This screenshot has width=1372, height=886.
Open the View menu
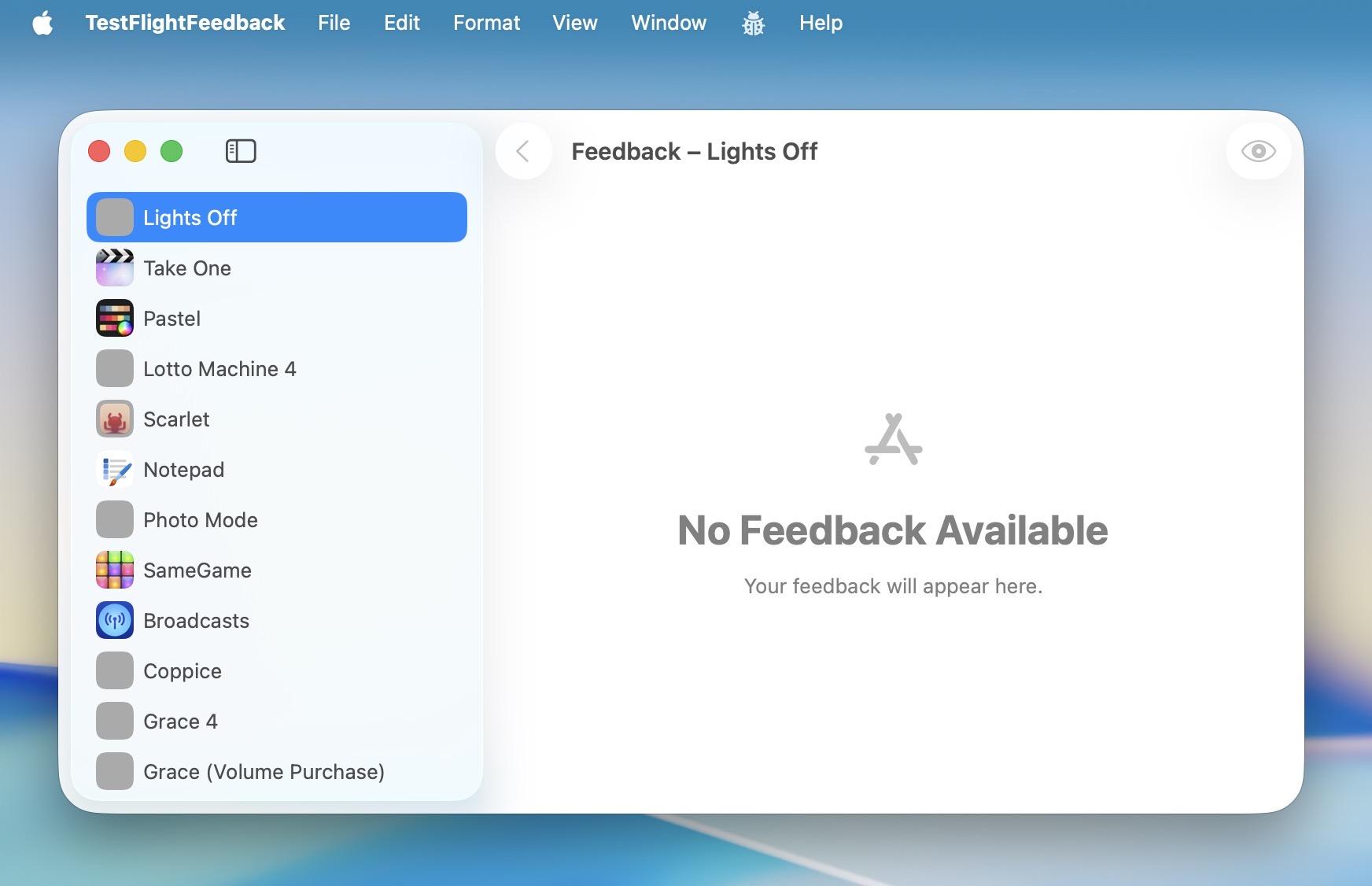pos(575,23)
